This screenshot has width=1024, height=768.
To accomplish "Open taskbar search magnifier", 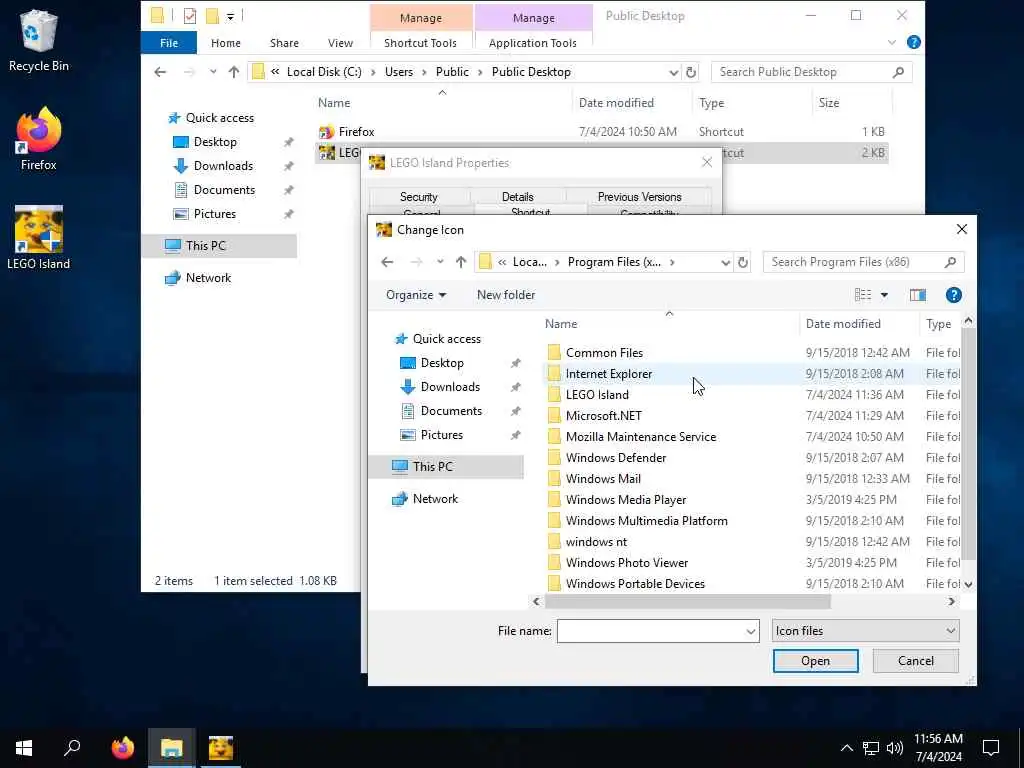I will [x=72, y=748].
